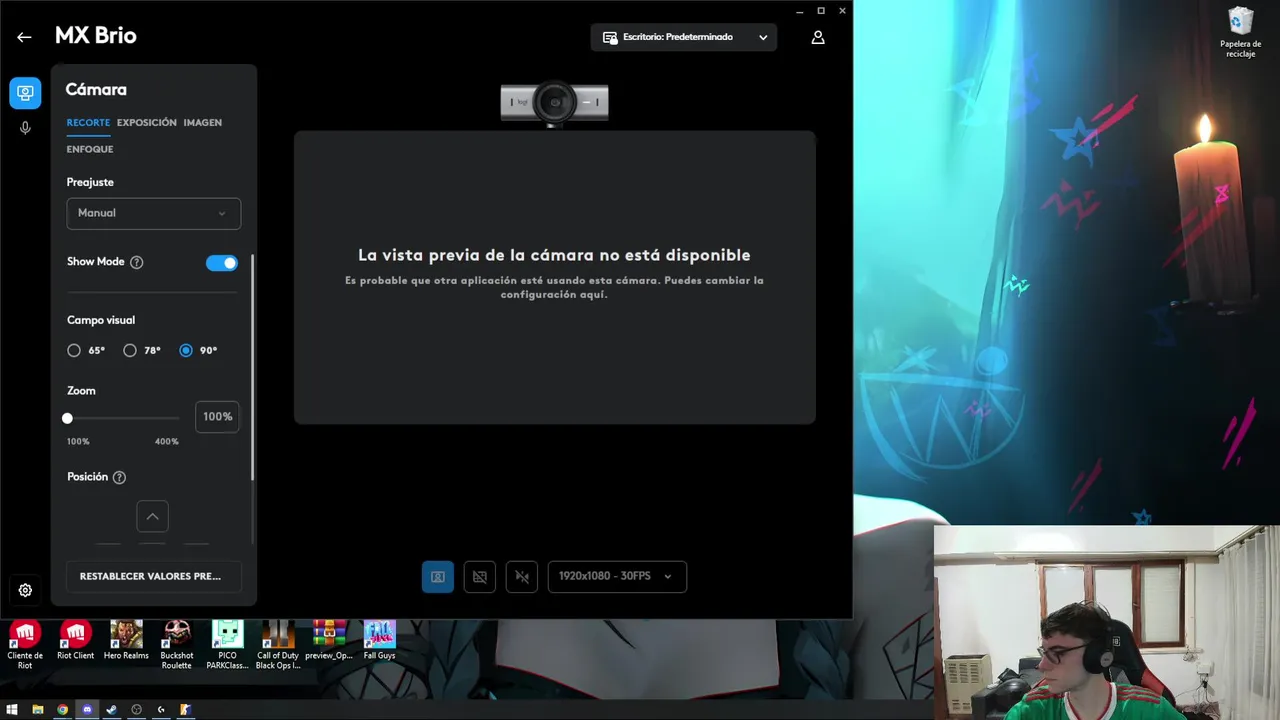Turn off the Show Mode switch
The image size is (1280, 720).
tap(222, 263)
